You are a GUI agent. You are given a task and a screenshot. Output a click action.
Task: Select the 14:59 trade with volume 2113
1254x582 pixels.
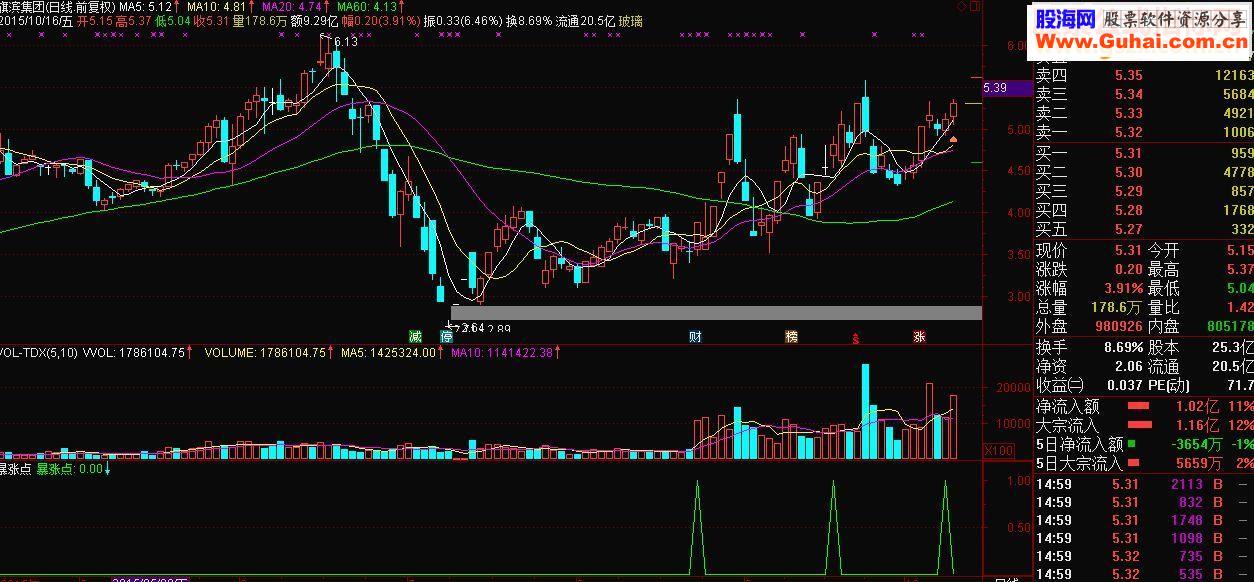(1143, 484)
